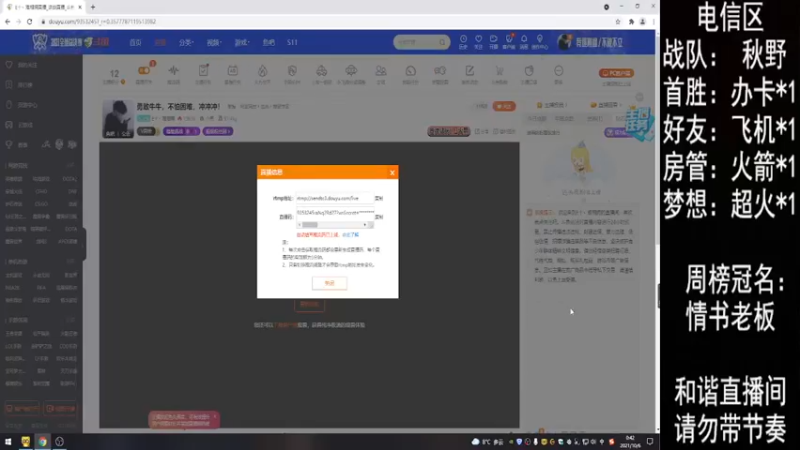Screen dimensions: 800x450
Task: Click the browser address bar
Action: point(327,21)
